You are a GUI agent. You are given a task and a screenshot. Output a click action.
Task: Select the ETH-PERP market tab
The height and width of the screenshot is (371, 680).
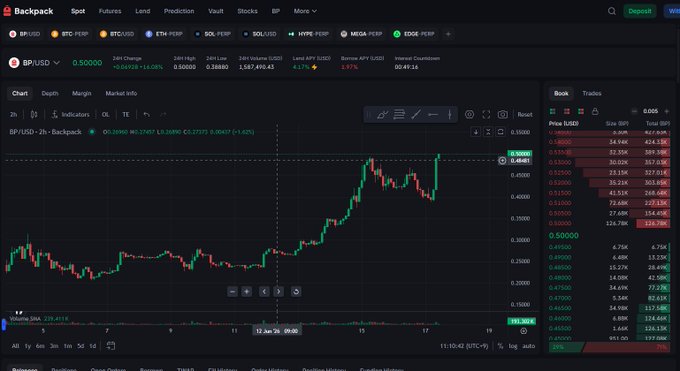point(164,34)
